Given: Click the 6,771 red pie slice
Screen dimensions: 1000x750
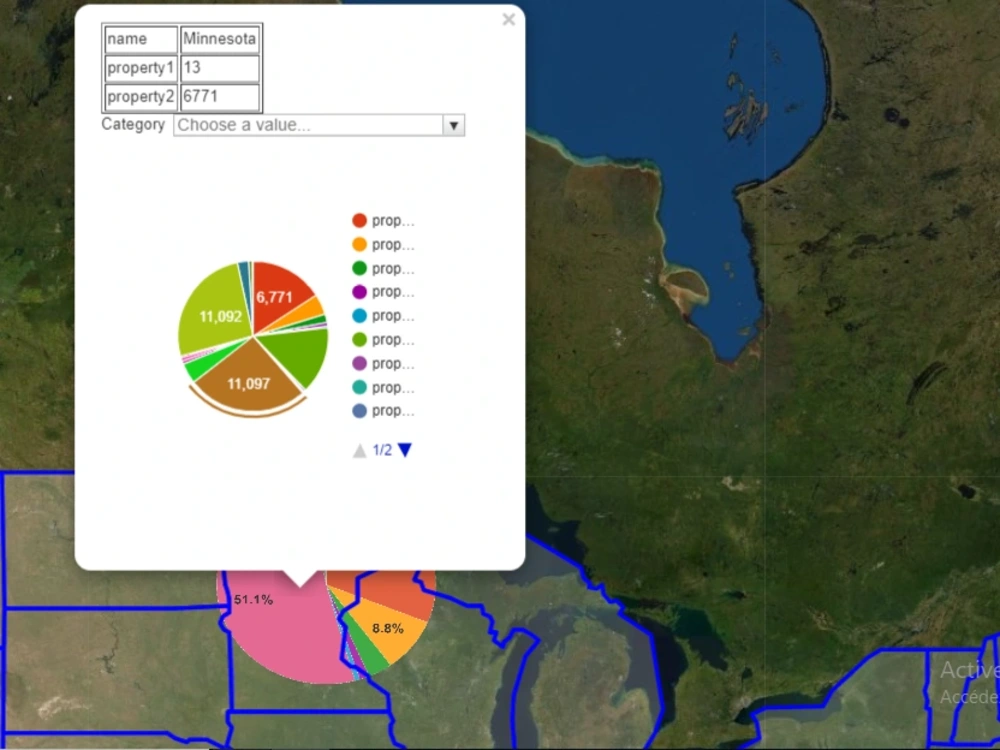Looking at the screenshot, I should pos(276,295).
